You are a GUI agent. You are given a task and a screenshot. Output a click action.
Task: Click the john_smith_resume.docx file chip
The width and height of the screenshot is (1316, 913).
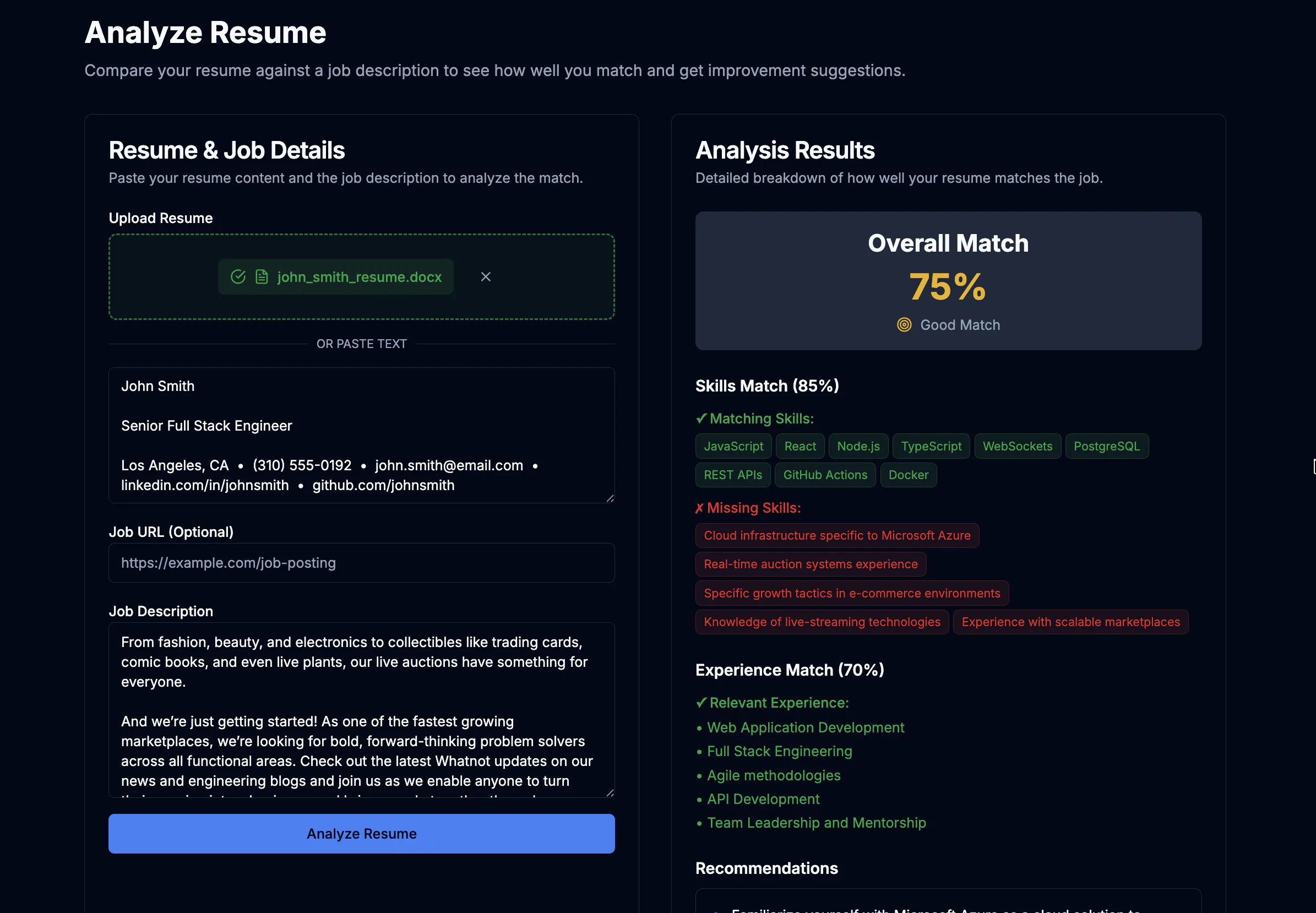click(336, 277)
